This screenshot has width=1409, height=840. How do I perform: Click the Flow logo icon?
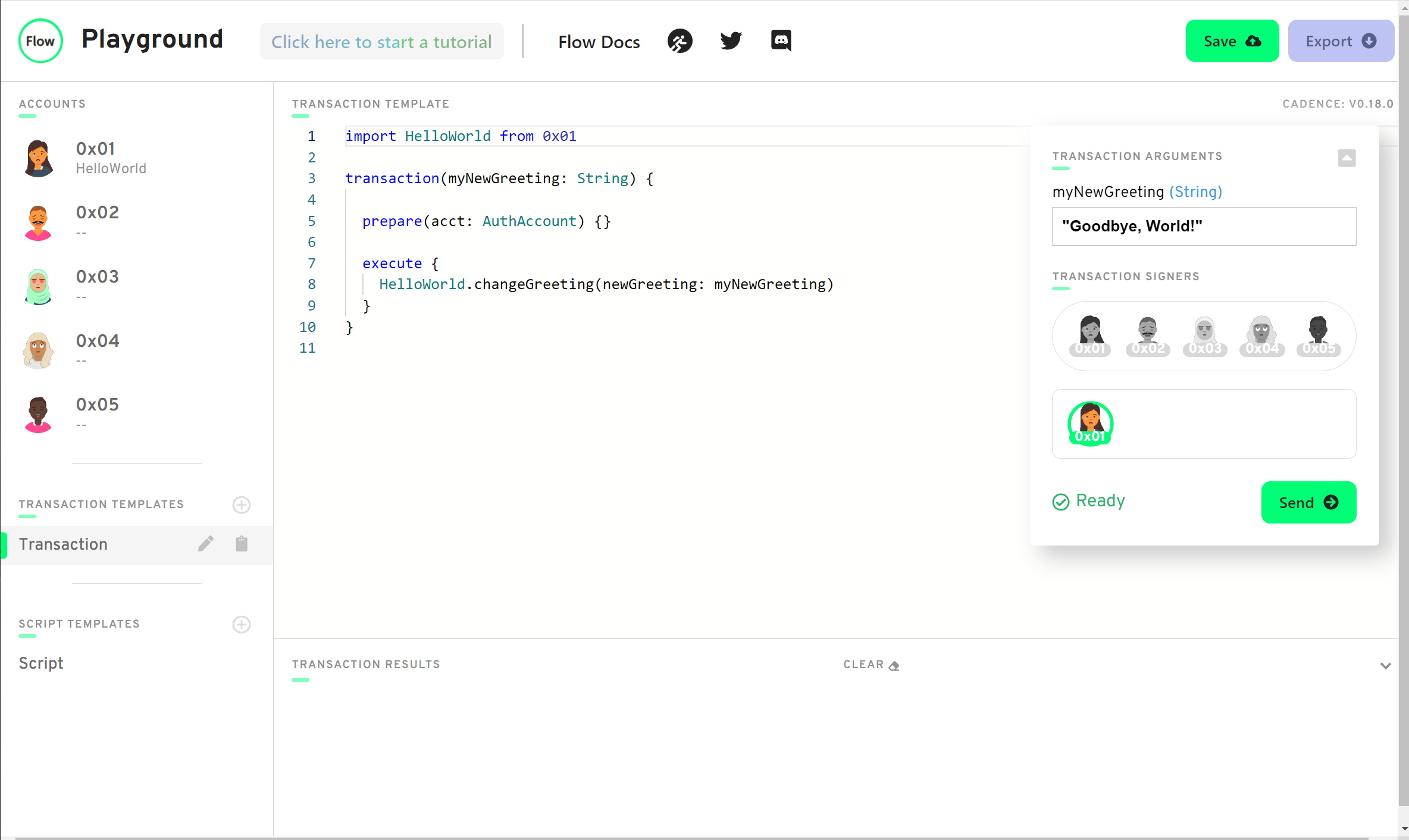click(40, 41)
